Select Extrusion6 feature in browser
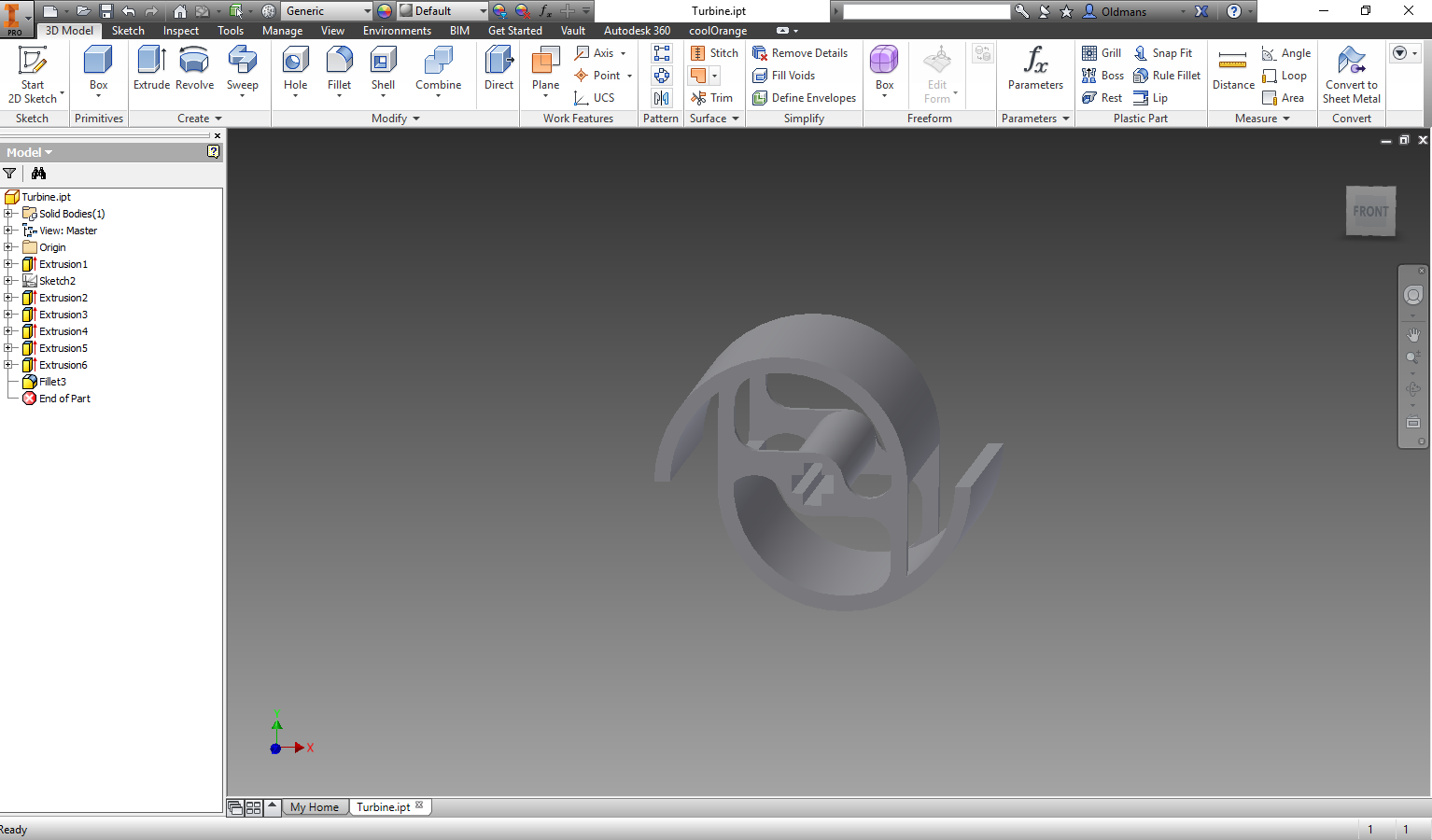This screenshot has width=1432, height=840. (x=55, y=365)
